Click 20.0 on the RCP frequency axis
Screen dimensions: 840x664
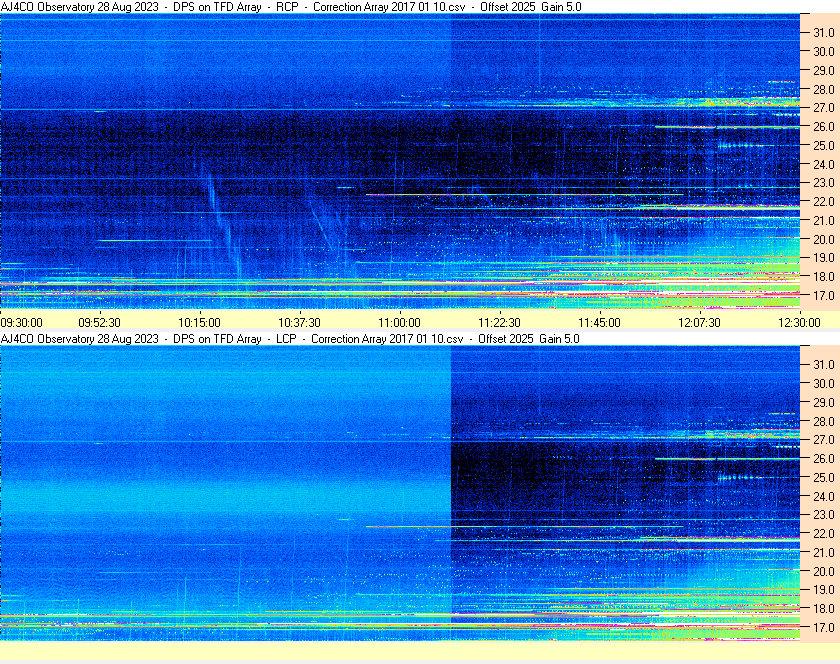coord(823,240)
